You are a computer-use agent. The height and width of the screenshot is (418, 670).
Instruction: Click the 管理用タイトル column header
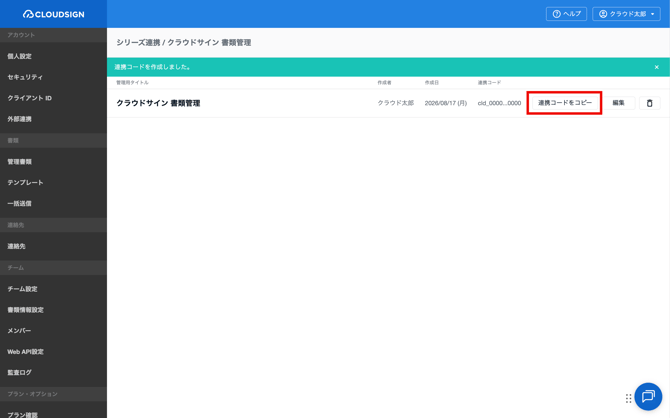132,82
